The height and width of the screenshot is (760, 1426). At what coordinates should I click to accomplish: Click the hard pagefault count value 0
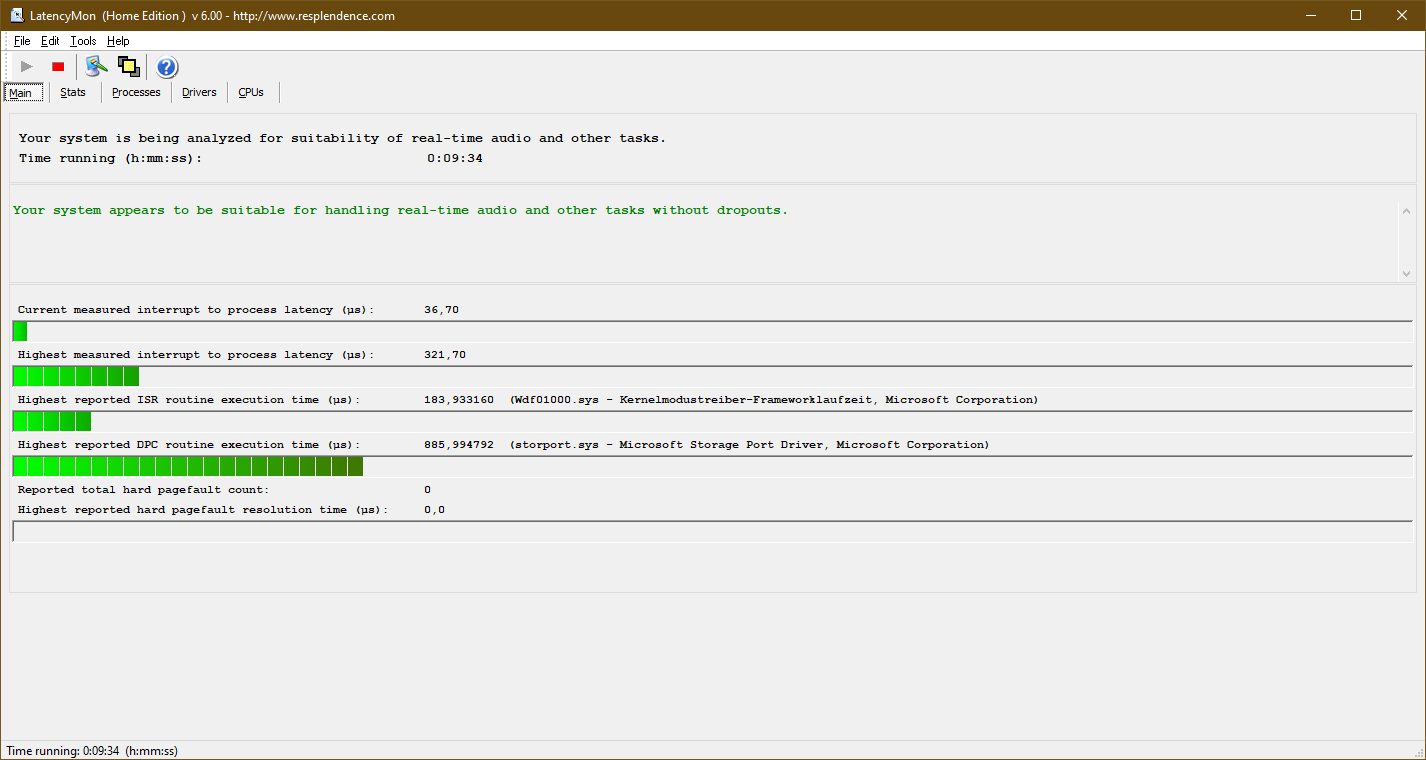pos(428,490)
